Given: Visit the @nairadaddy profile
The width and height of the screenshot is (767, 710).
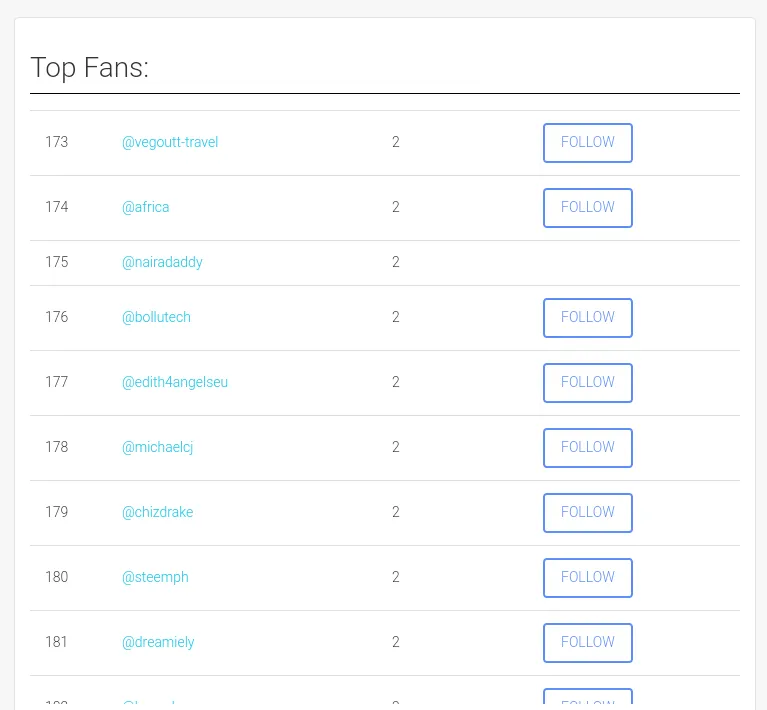Looking at the screenshot, I should click(162, 263).
